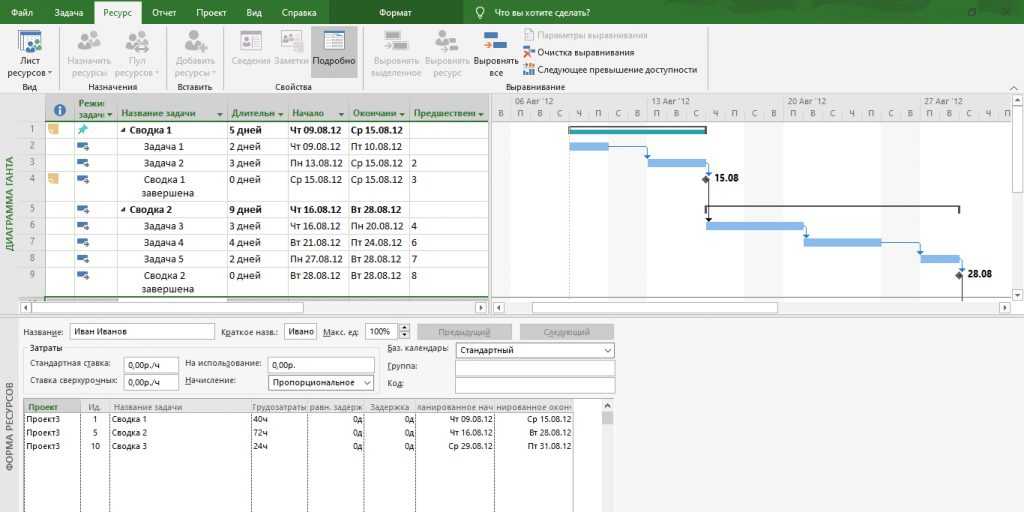Switch to the Отчет ribbon tab

pos(164,12)
